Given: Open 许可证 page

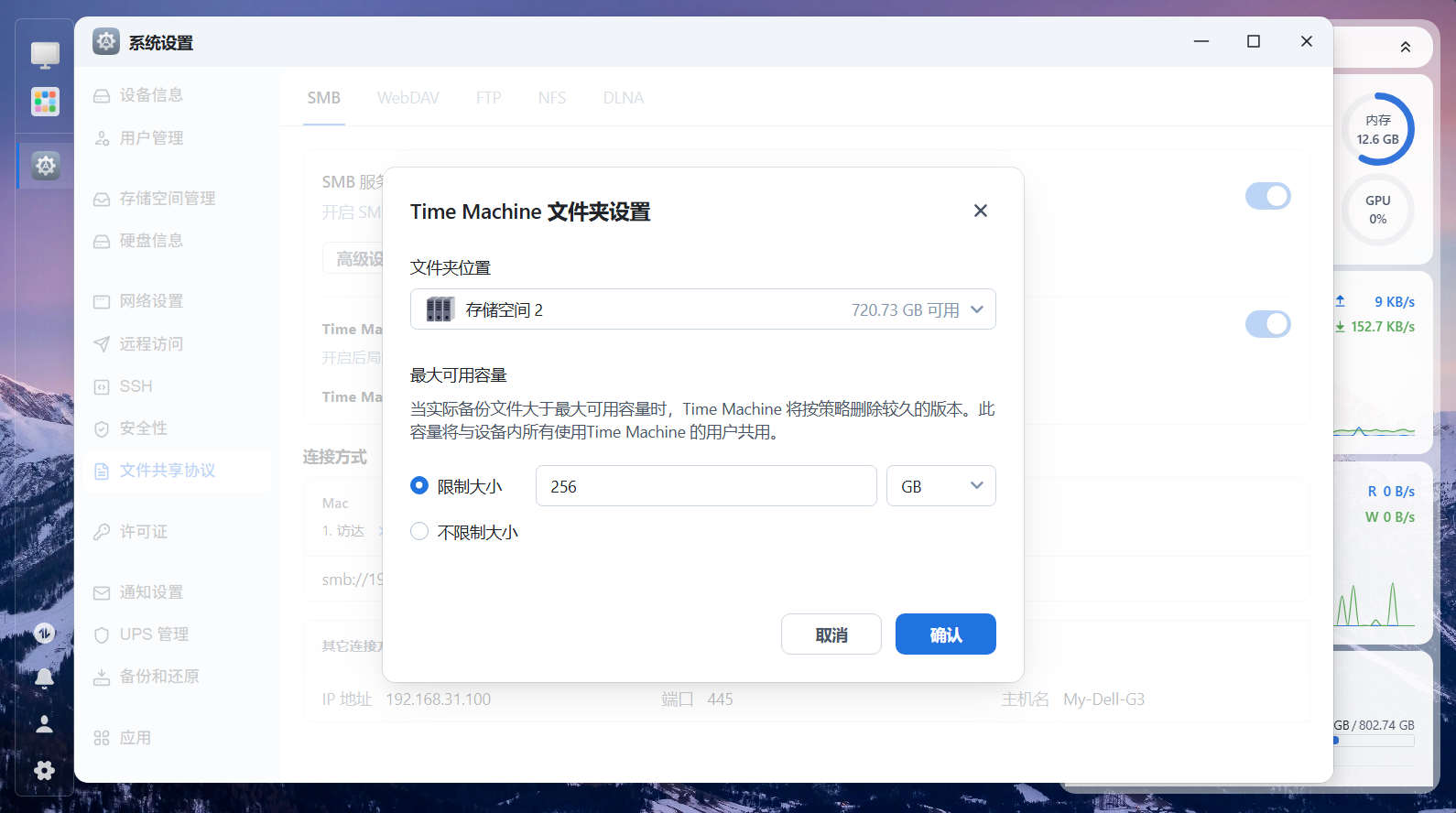Looking at the screenshot, I should (178, 532).
